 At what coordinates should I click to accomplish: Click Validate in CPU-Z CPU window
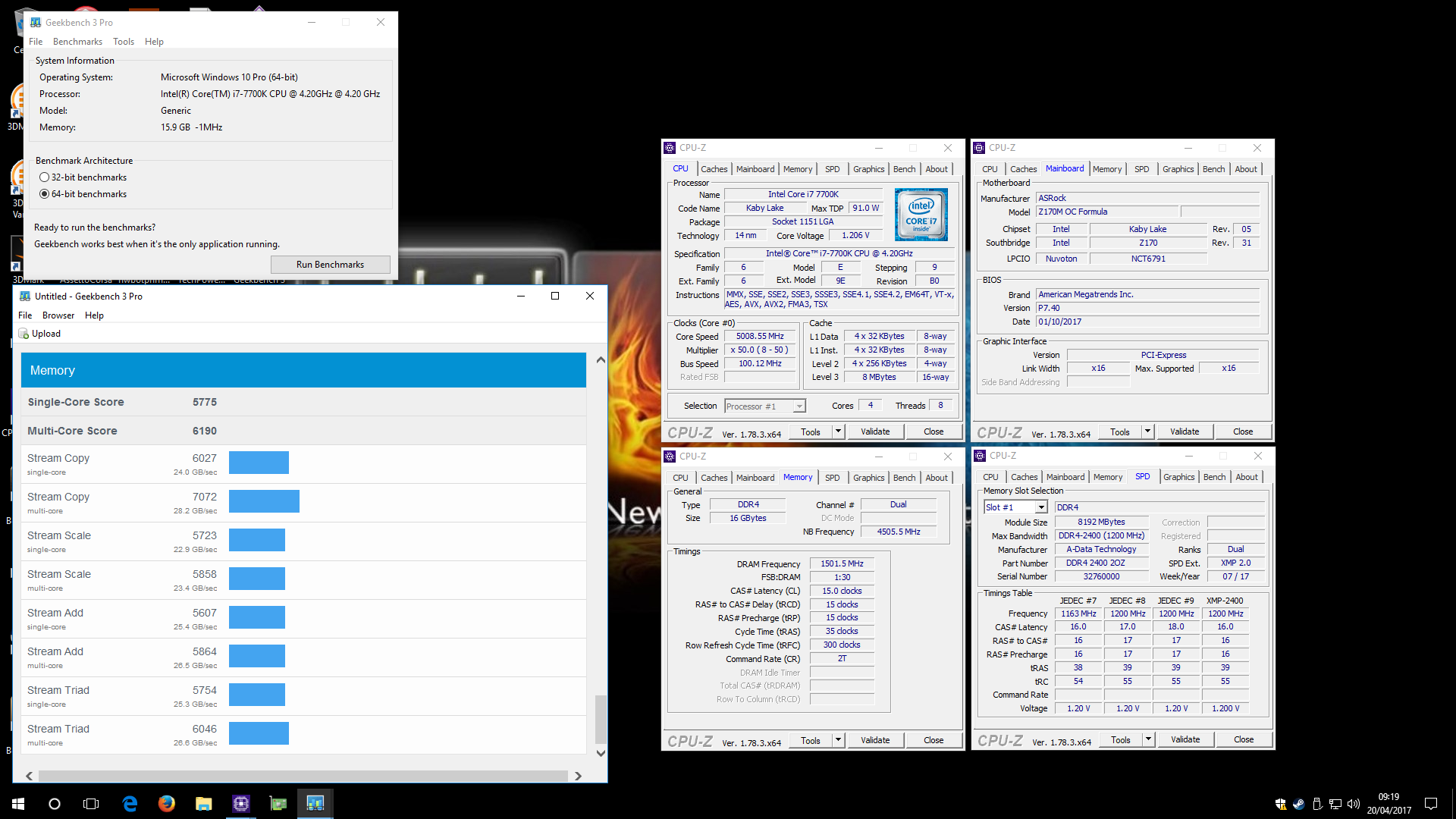[875, 431]
